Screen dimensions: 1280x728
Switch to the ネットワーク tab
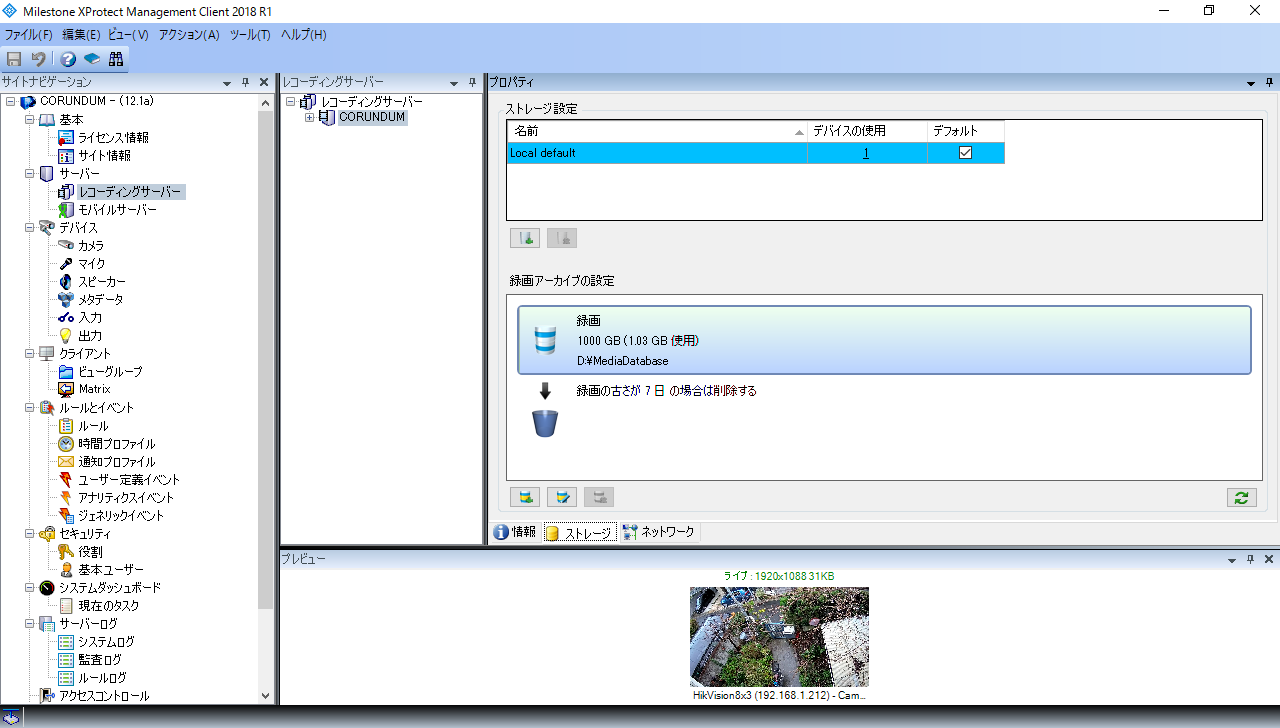[x=659, y=532]
